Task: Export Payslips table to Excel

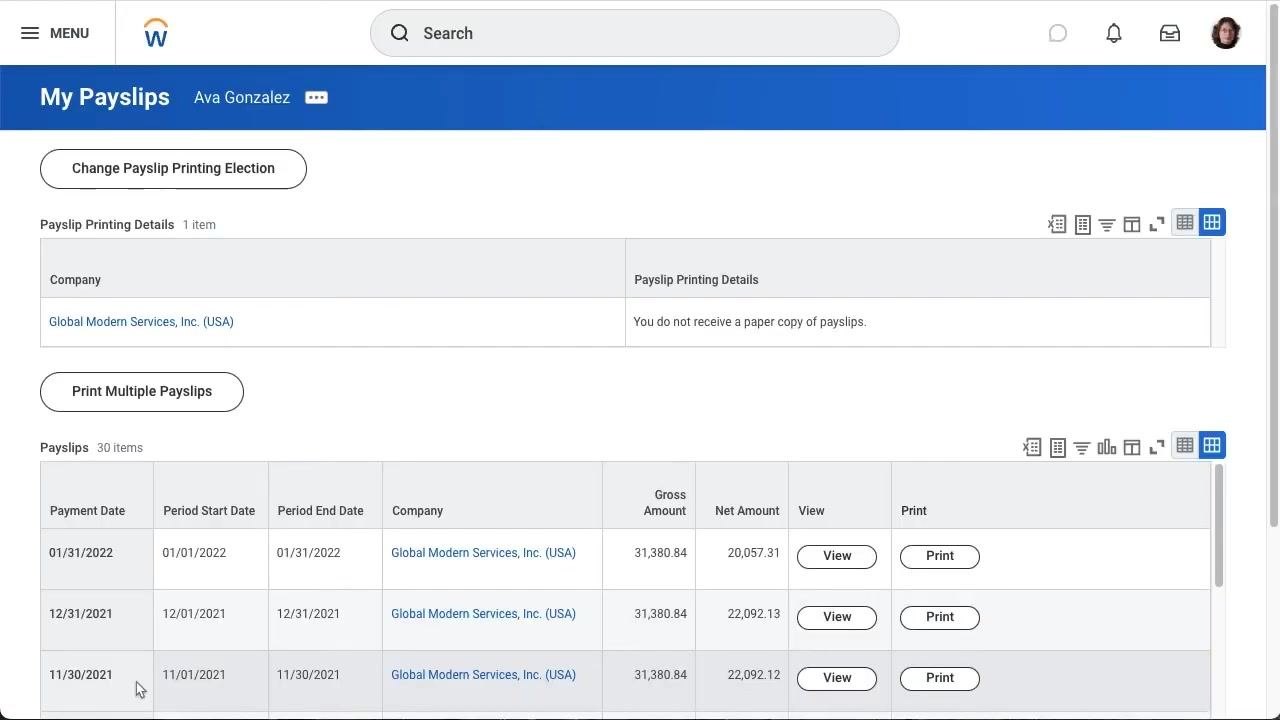Action: [1032, 447]
